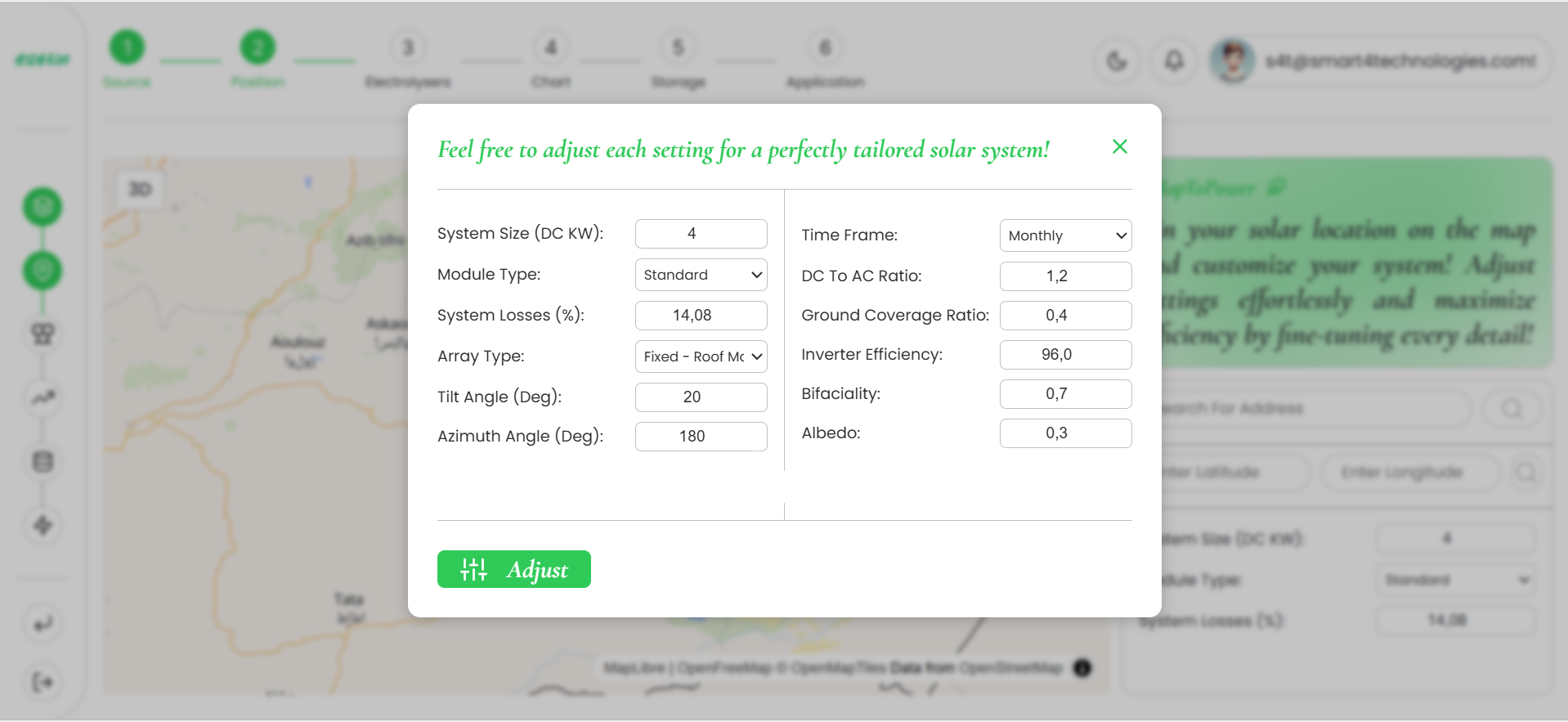This screenshot has width=1568, height=722.
Task: Open the notifications bell icon
Action: tap(1174, 61)
